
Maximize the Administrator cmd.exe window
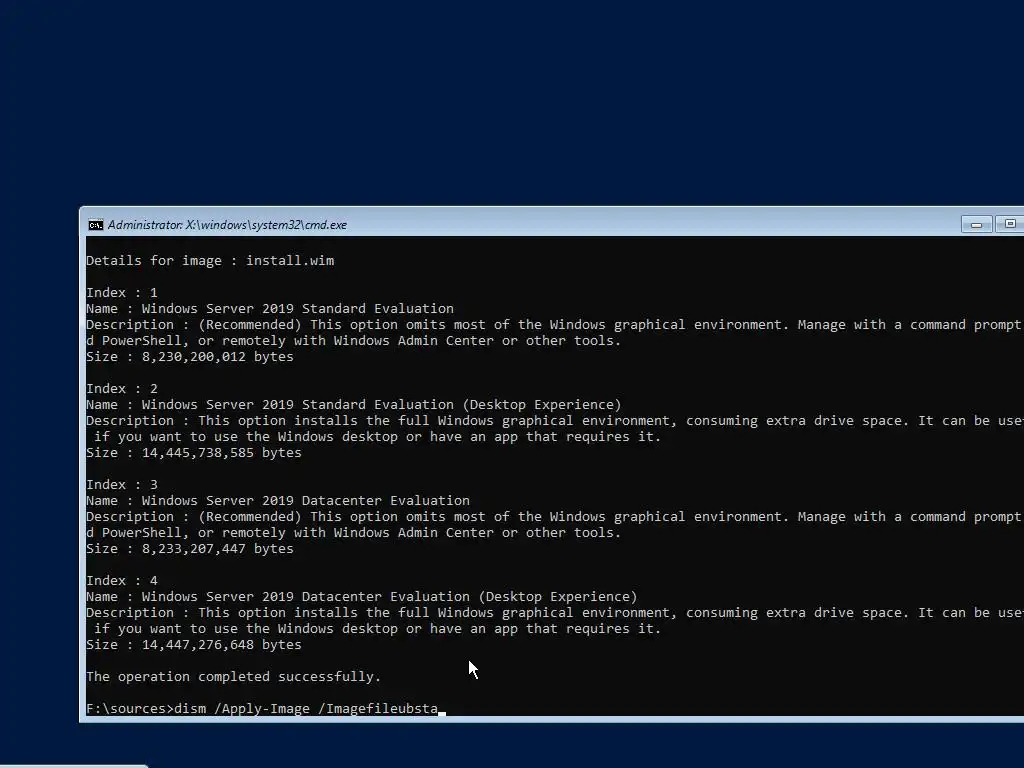pyautogui.click(x=1009, y=225)
